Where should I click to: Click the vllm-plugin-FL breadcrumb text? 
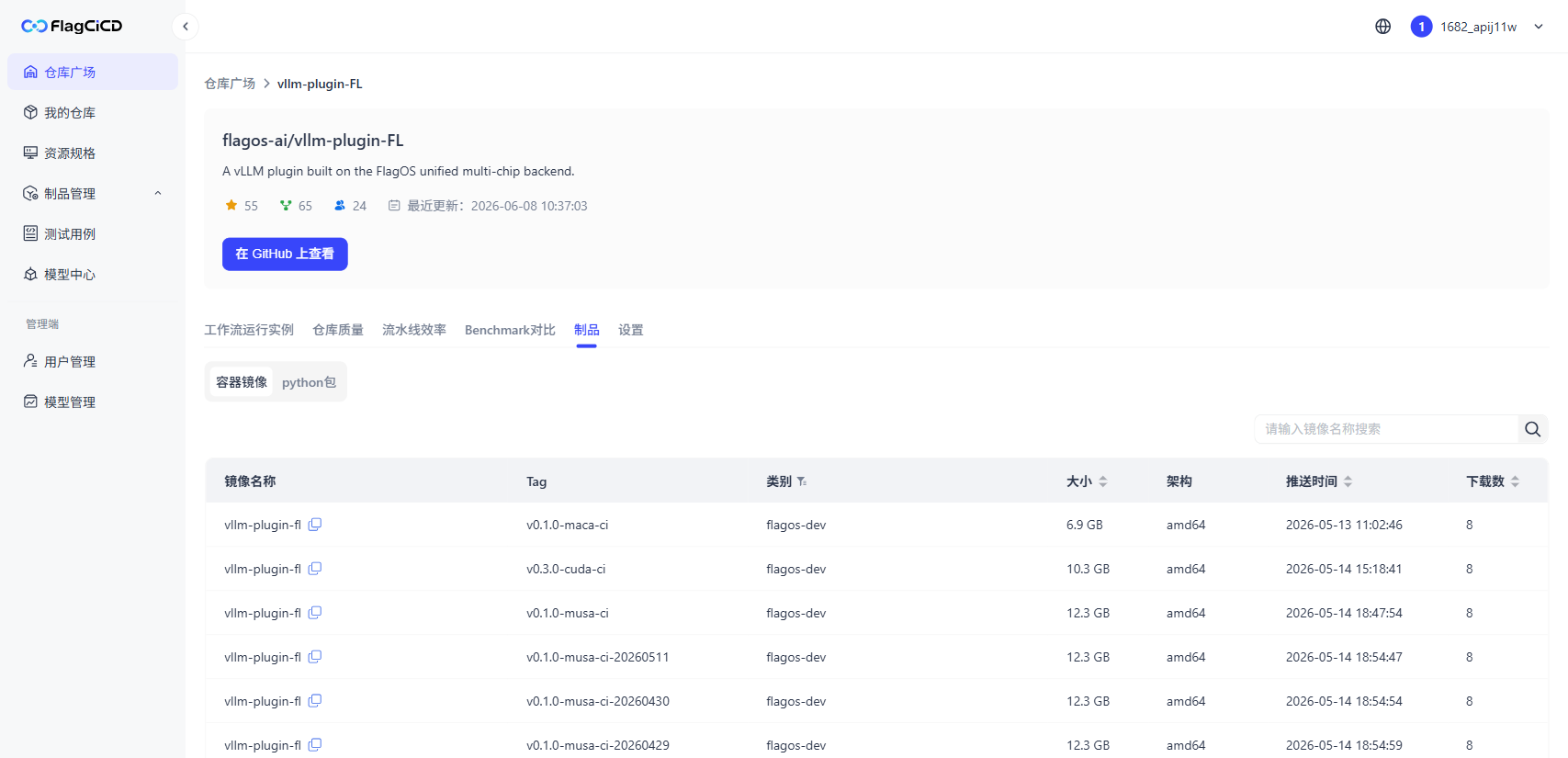pyautogui.click(x=320, y=84)
